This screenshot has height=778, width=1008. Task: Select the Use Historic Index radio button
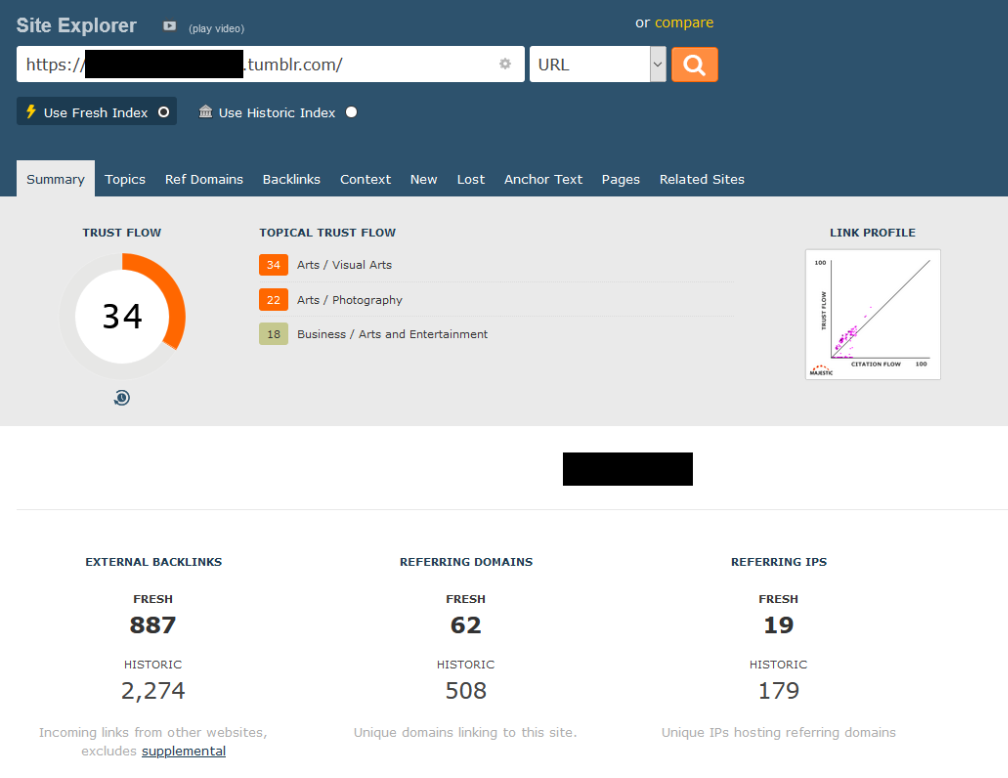coord(351,112)
